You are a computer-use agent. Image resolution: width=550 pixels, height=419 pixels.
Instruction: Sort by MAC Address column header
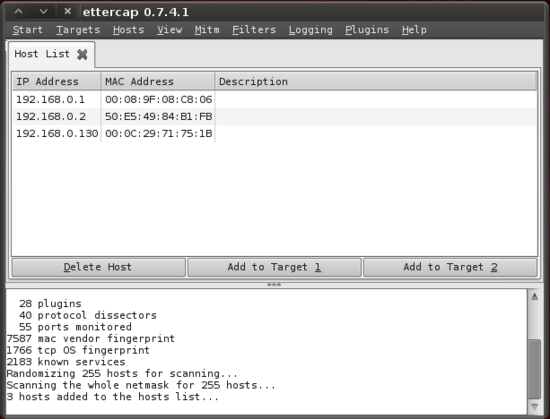tap(157, 81)
